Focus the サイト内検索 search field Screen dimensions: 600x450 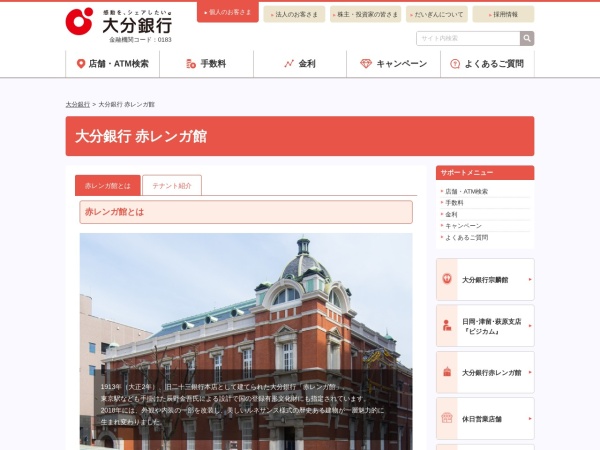pyautogui.click(x=468, y=38)
